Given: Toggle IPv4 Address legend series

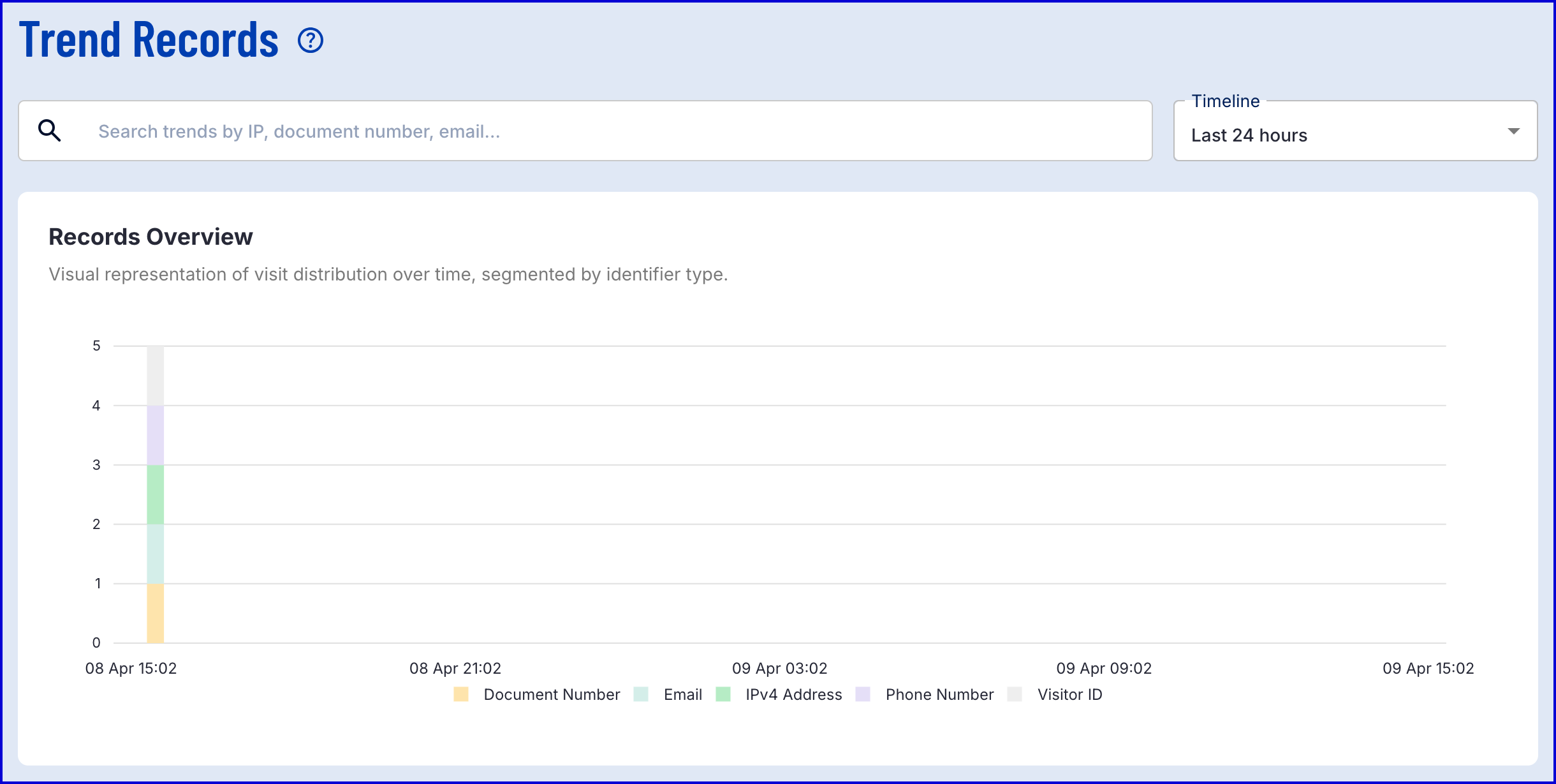Looking at the screenshot, I should [793, 695].
